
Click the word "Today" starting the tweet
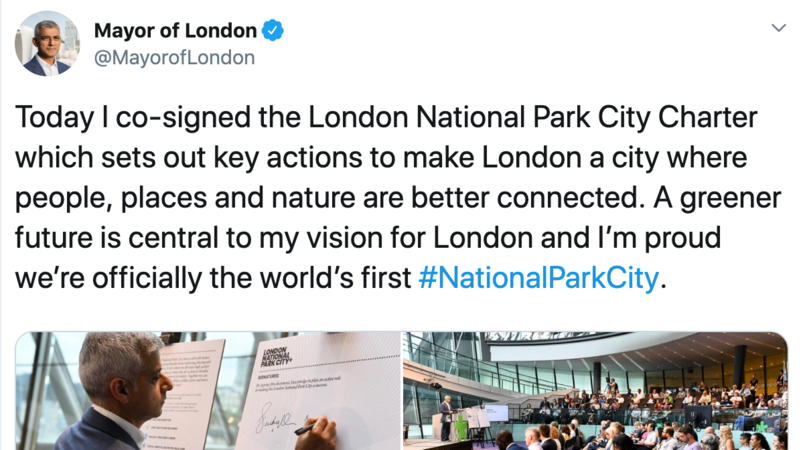click(x=57, y=118)
